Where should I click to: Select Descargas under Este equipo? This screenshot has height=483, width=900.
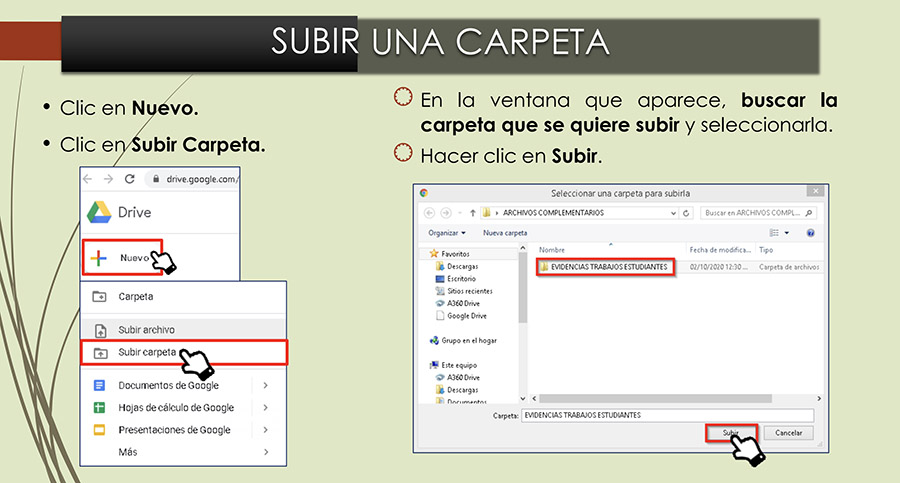(x=457, y=390)
